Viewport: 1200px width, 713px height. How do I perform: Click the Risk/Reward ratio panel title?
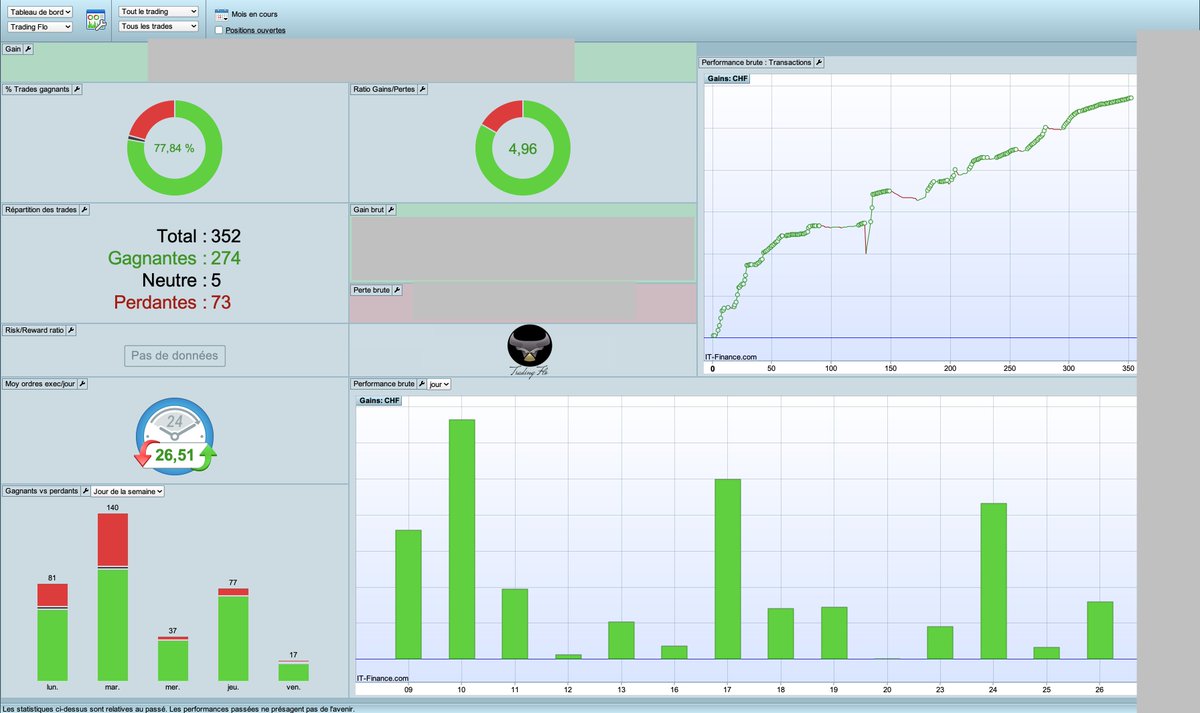(34, 329)
